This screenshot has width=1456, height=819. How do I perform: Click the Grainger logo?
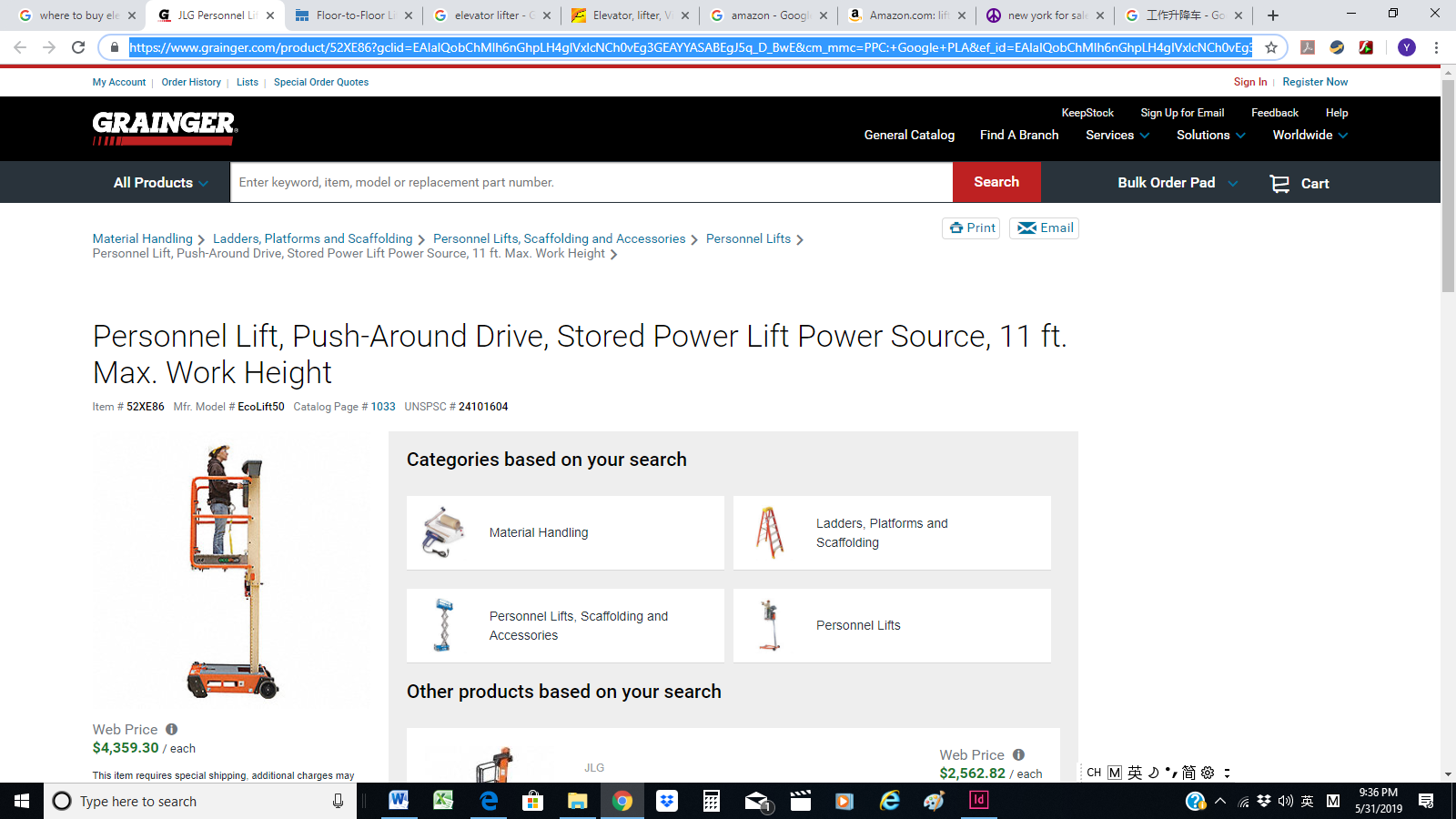pos(165,128)
